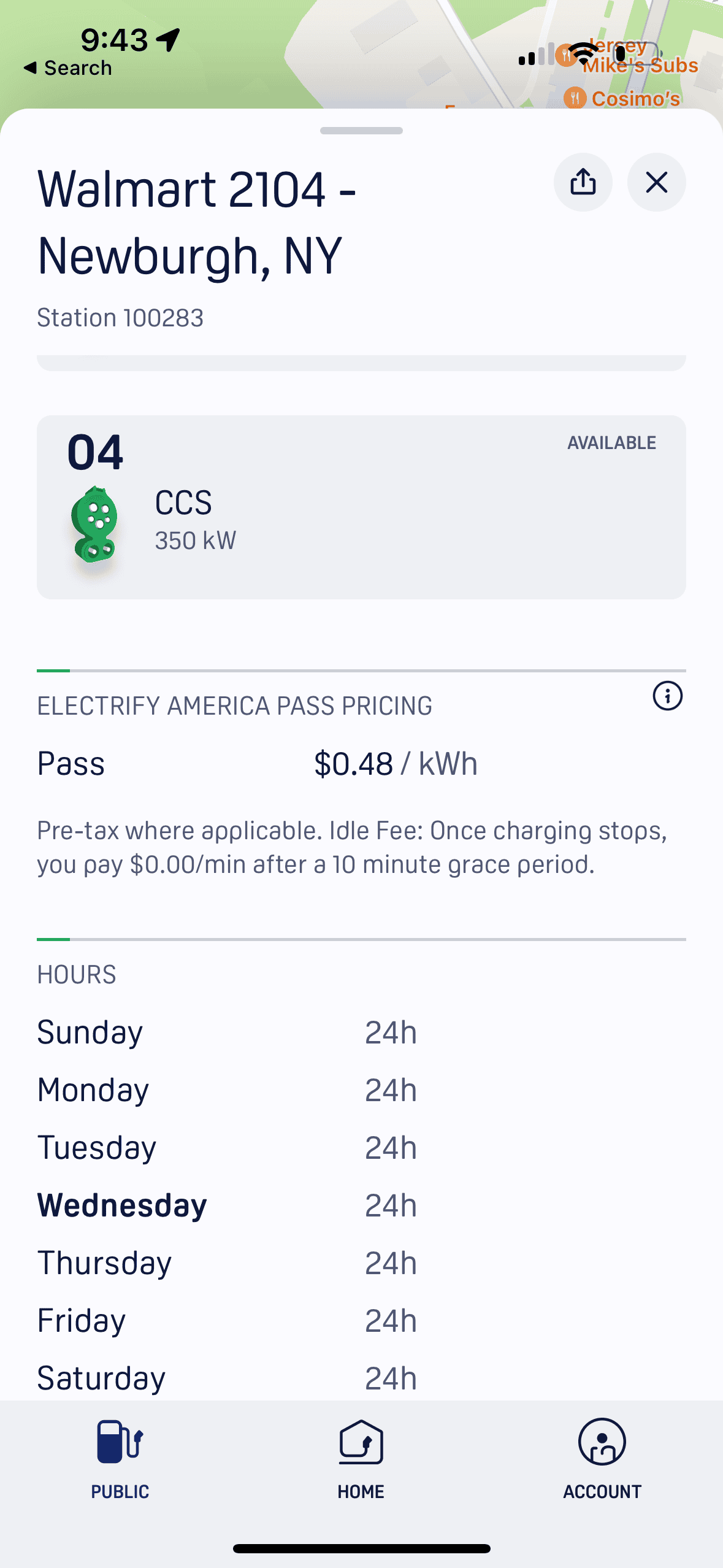723x1568 pixels.
Task: Tap Wednesday hours row
Action: coord(227,1205)
